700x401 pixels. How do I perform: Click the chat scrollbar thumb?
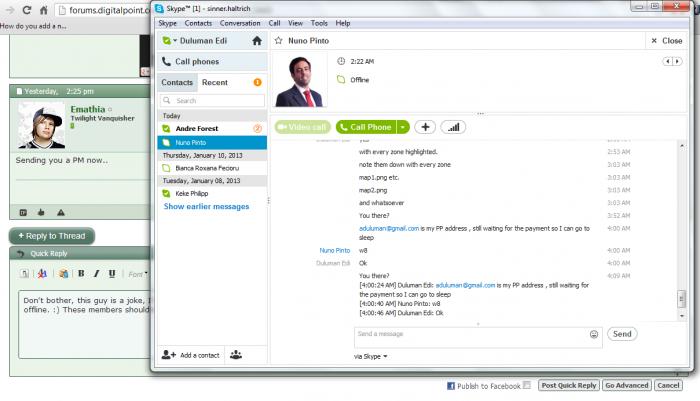click(x=681, y=299)
